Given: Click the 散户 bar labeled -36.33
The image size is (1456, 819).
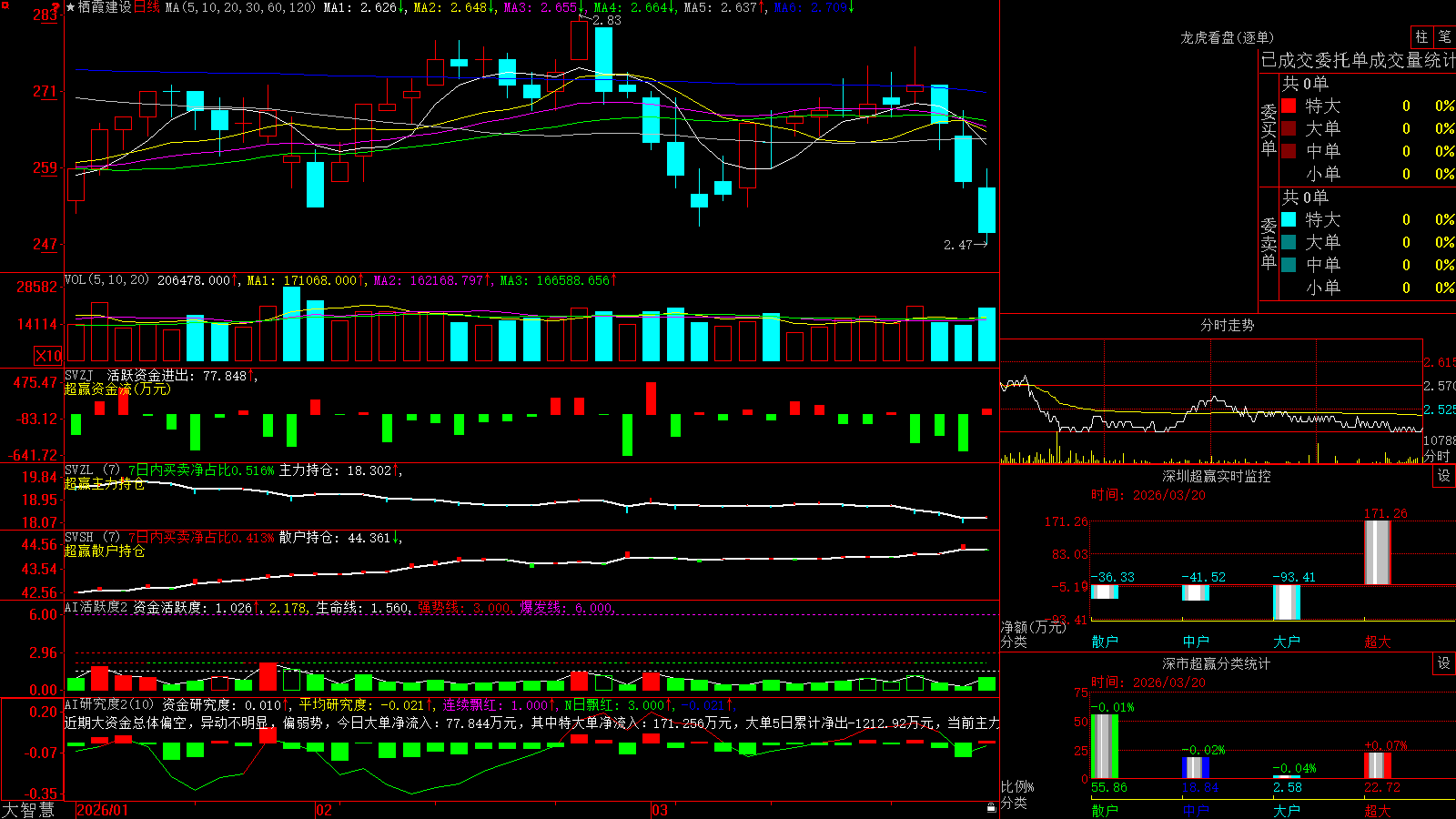Looking at the screenshot, I should pyautogui.click(x=1105, y=591).
